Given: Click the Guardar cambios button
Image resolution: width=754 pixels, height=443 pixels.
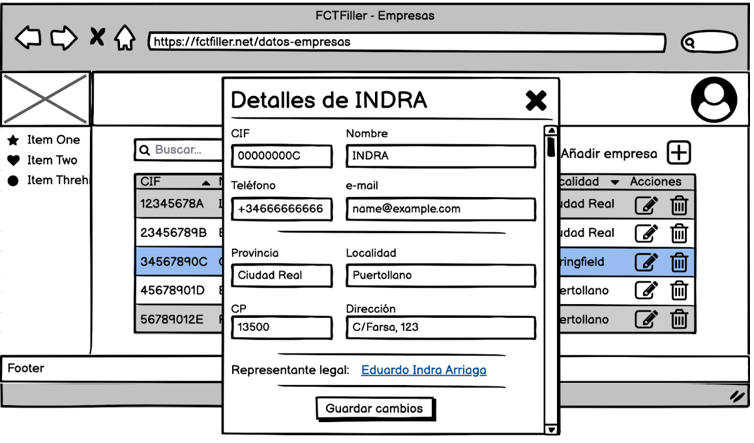Looking at the screenshot, I should click(x=375, y=408).
